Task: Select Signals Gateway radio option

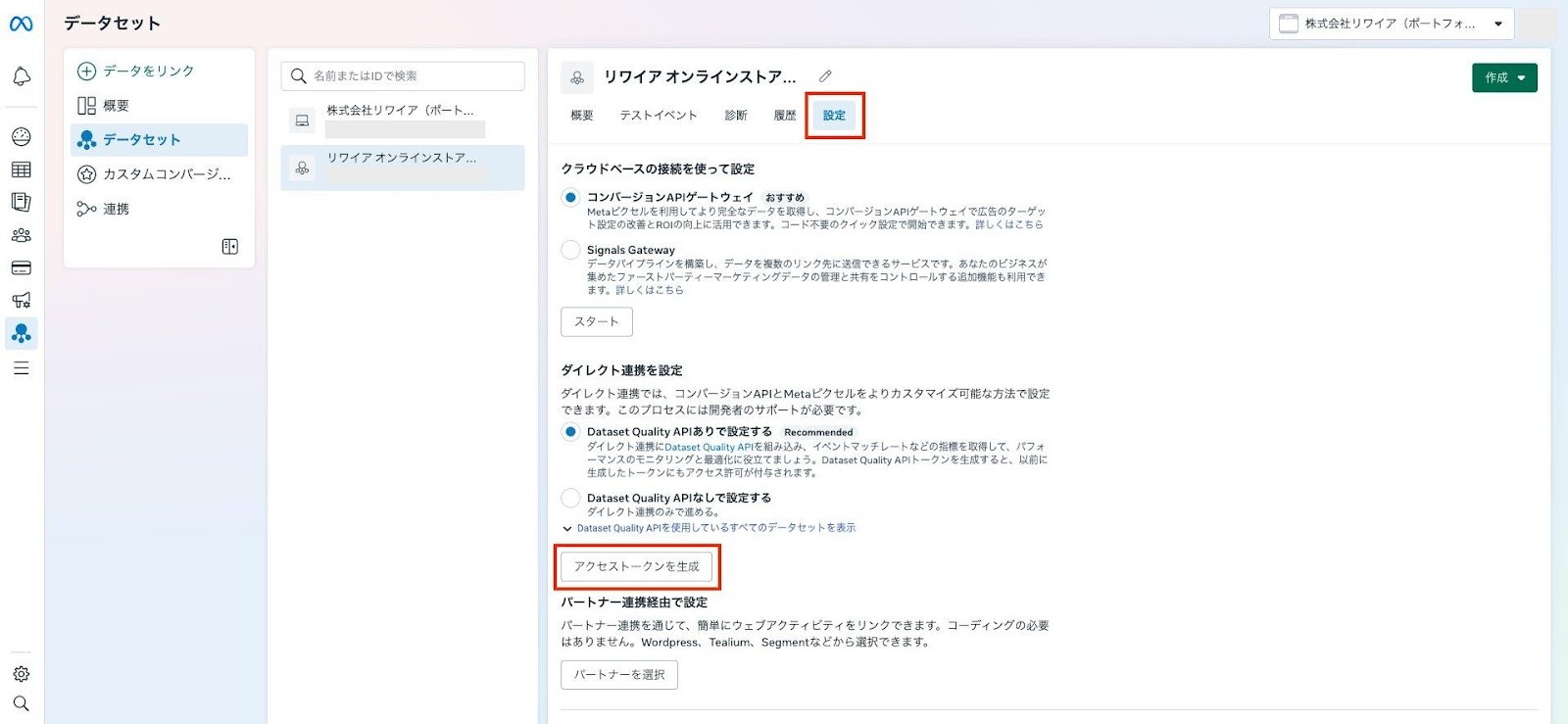Action: [x=570, y=250]
